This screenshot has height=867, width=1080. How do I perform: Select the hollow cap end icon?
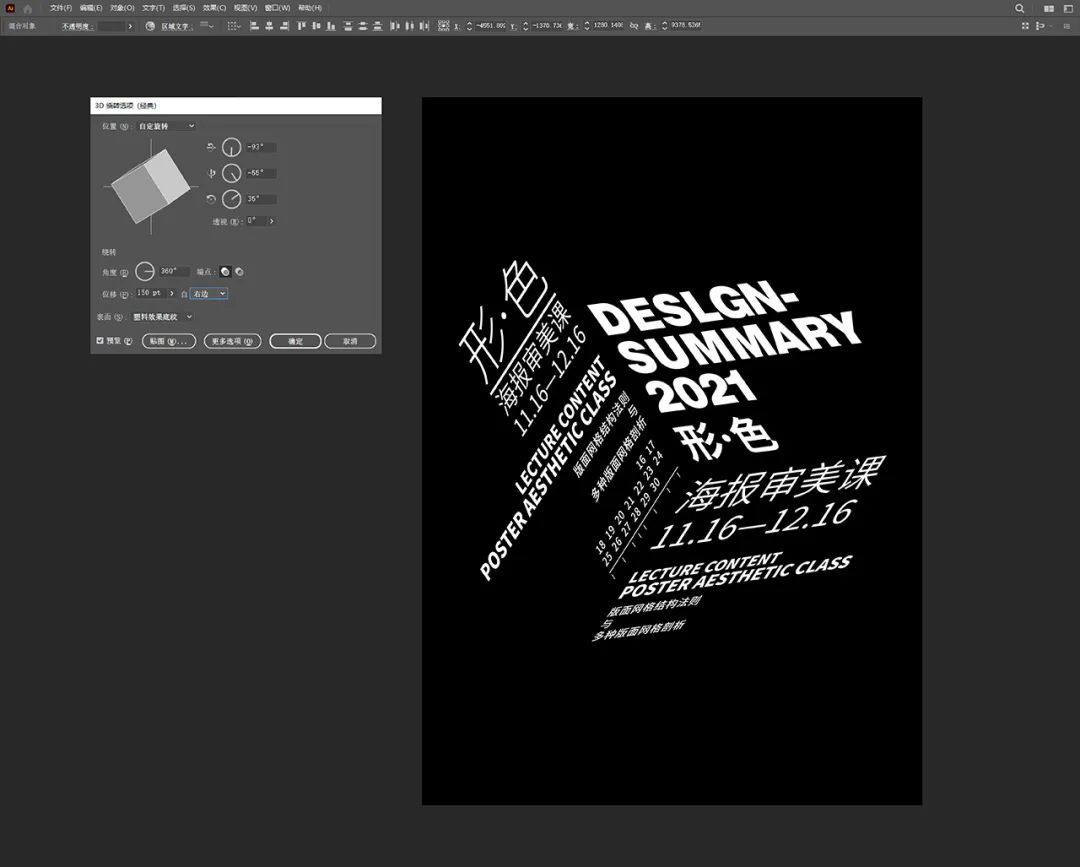[239, 271]
